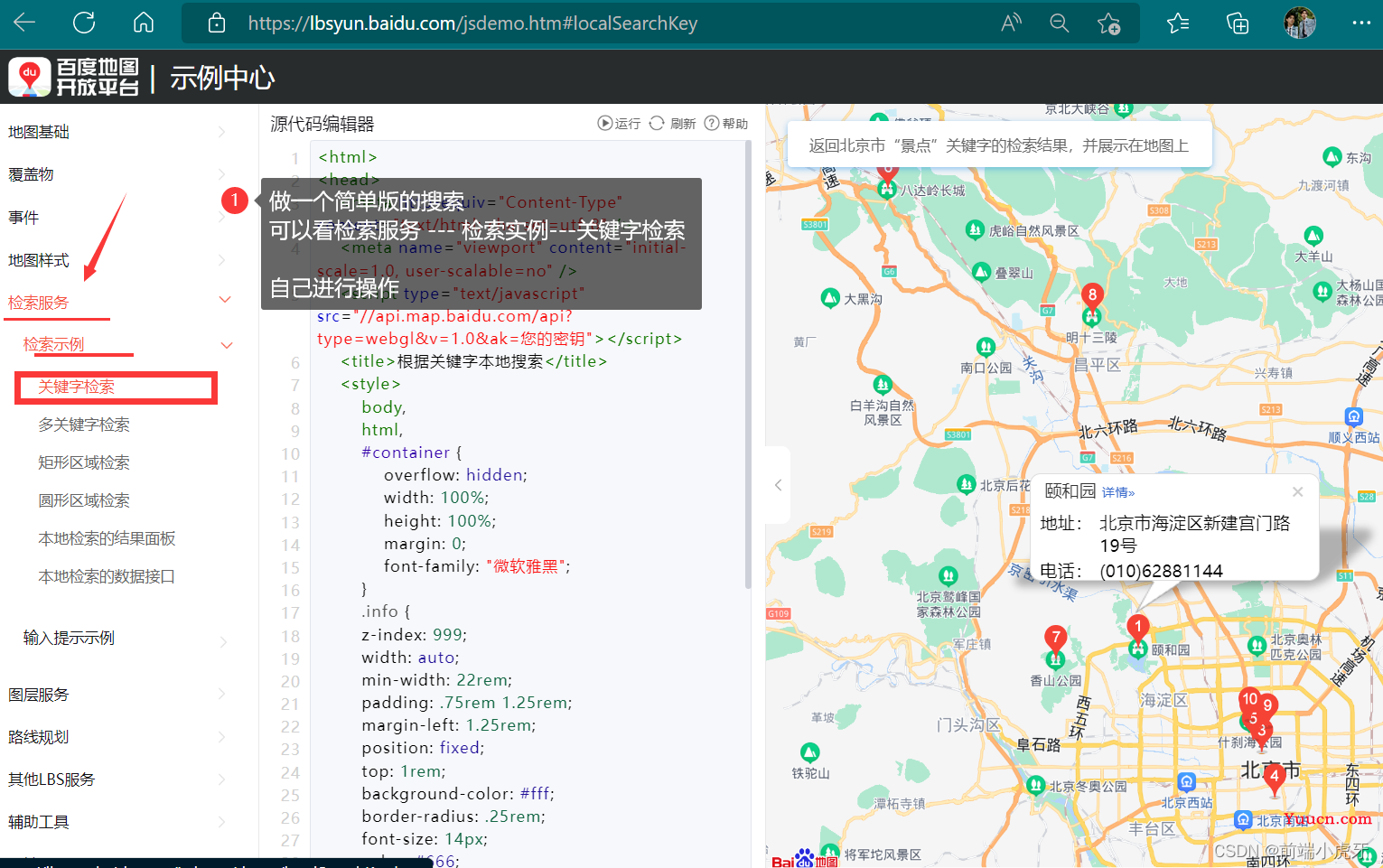The width and height of the screenshot is (1383, 868).
Task: Expand the 路线规划 menu section
Action: pyautogui.click(x=116, y=737)
